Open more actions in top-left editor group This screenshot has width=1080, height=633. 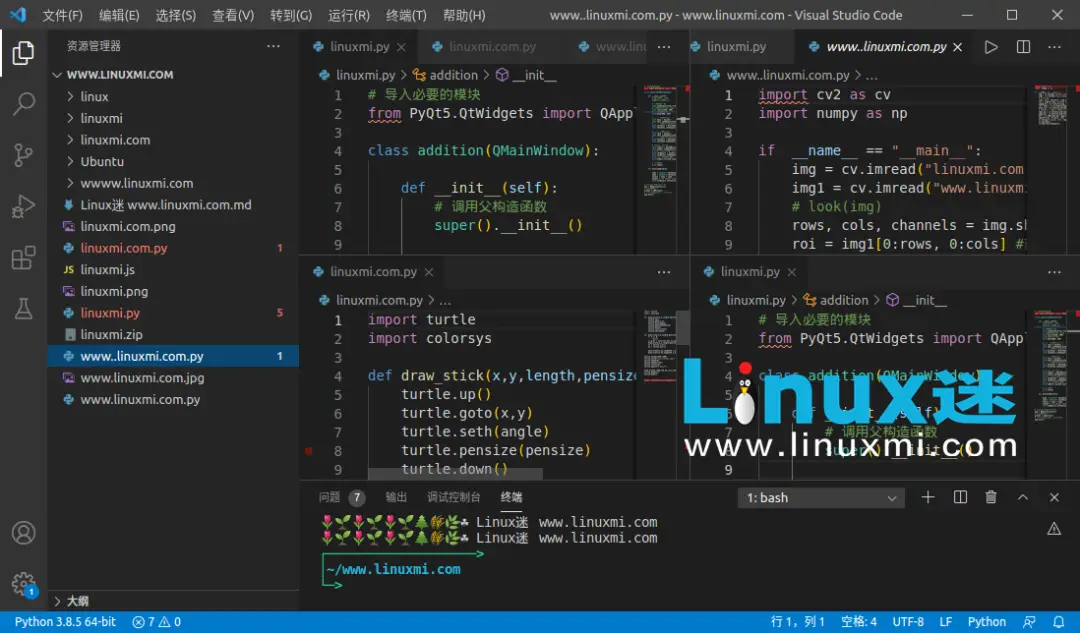pos(663,47)
